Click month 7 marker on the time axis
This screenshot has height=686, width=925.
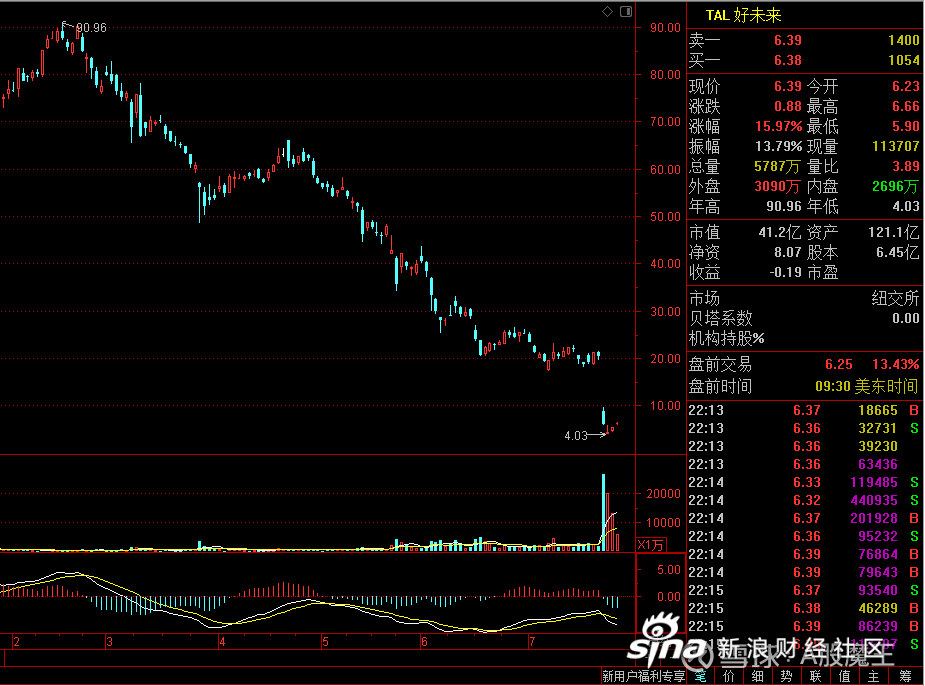point(532,642)
